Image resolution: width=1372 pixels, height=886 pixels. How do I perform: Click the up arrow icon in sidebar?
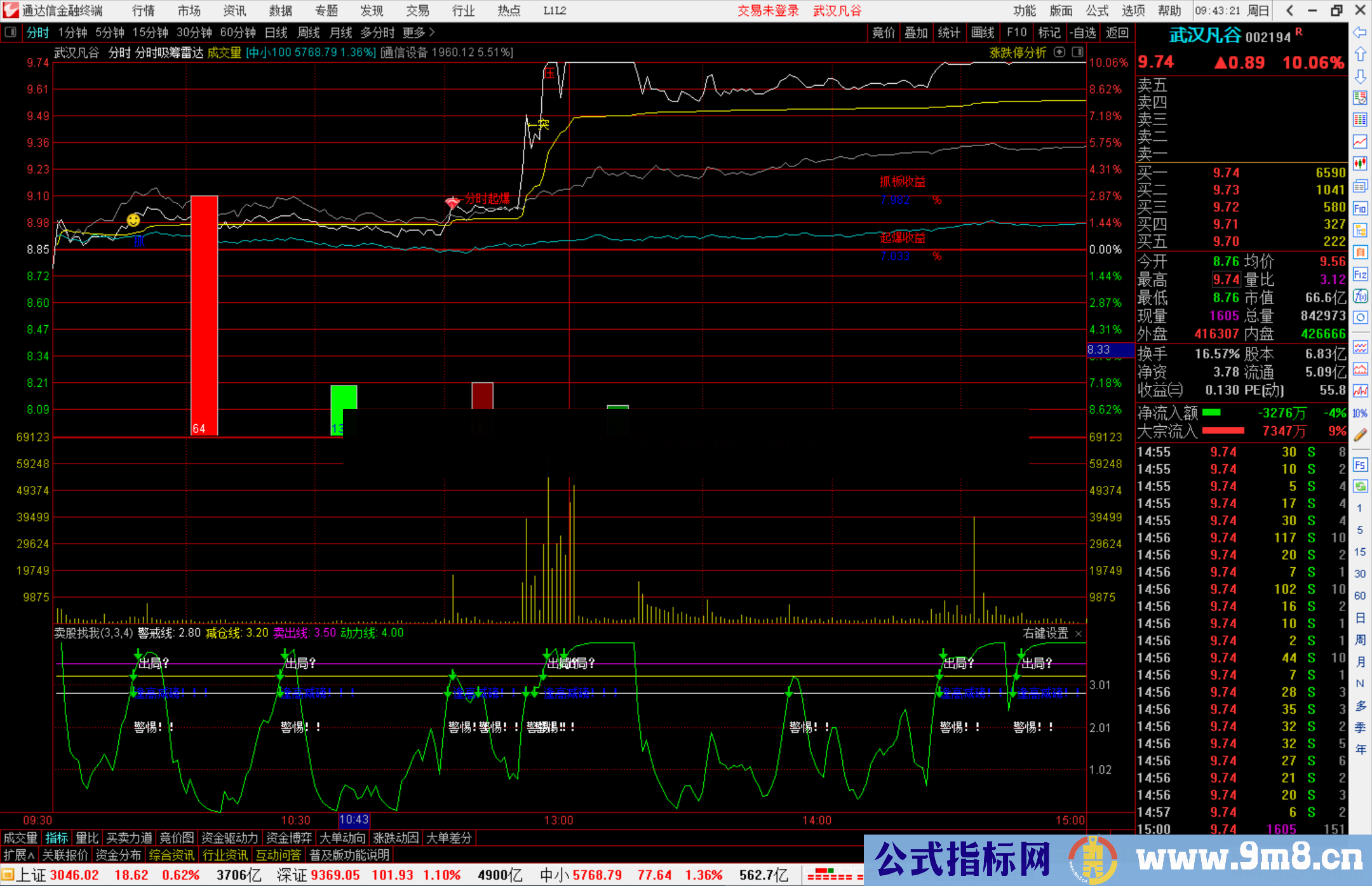pos(1360,55)
